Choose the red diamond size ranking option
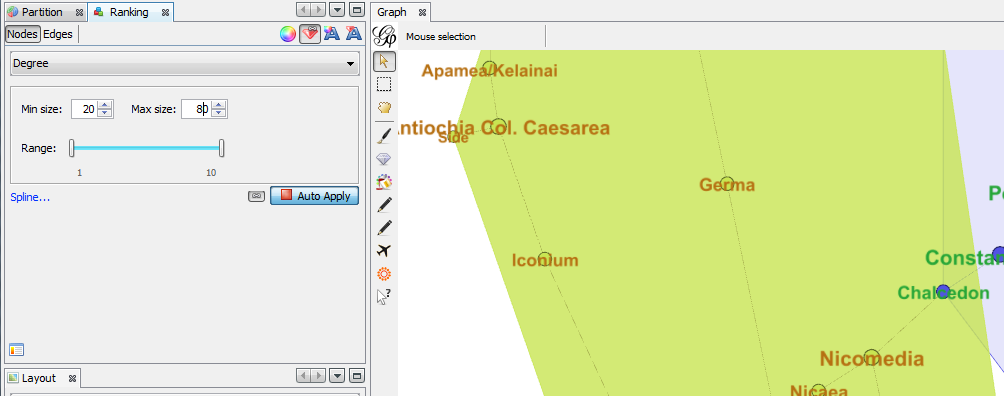Screen dimensions: 1004x396 310,34
